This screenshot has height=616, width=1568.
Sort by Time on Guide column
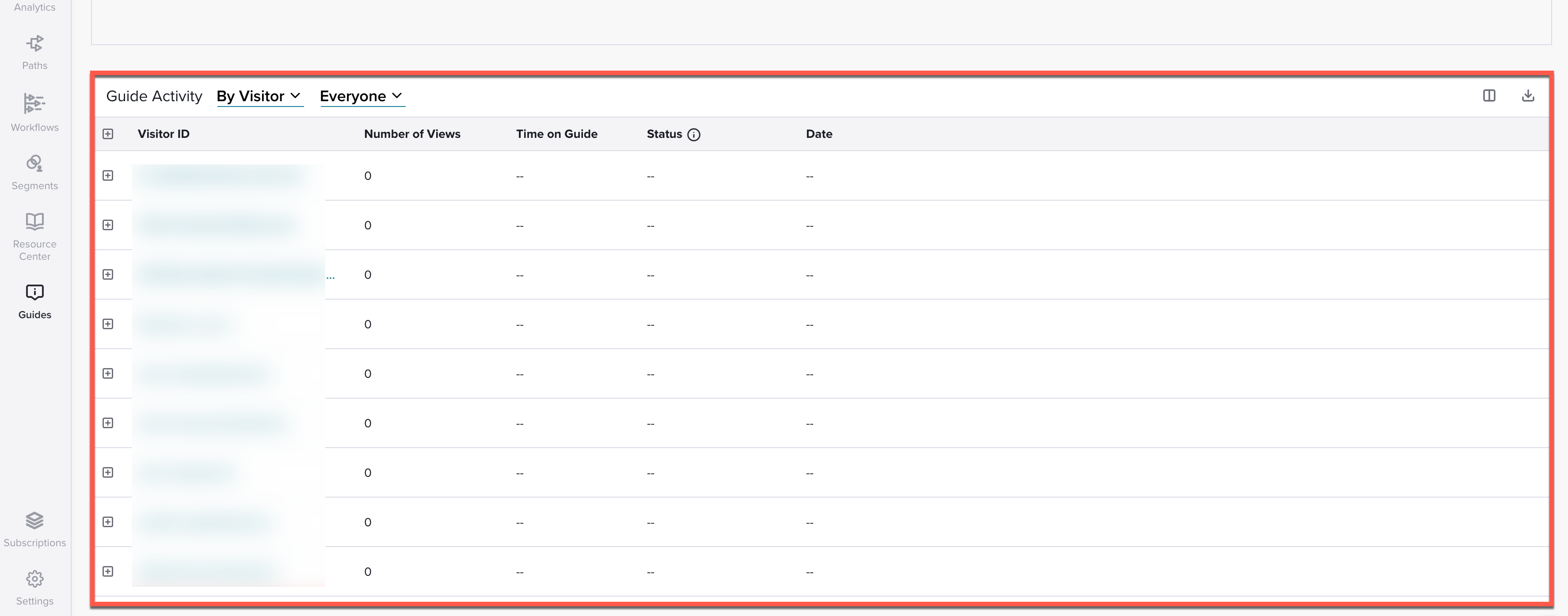[x=556, y=134]
